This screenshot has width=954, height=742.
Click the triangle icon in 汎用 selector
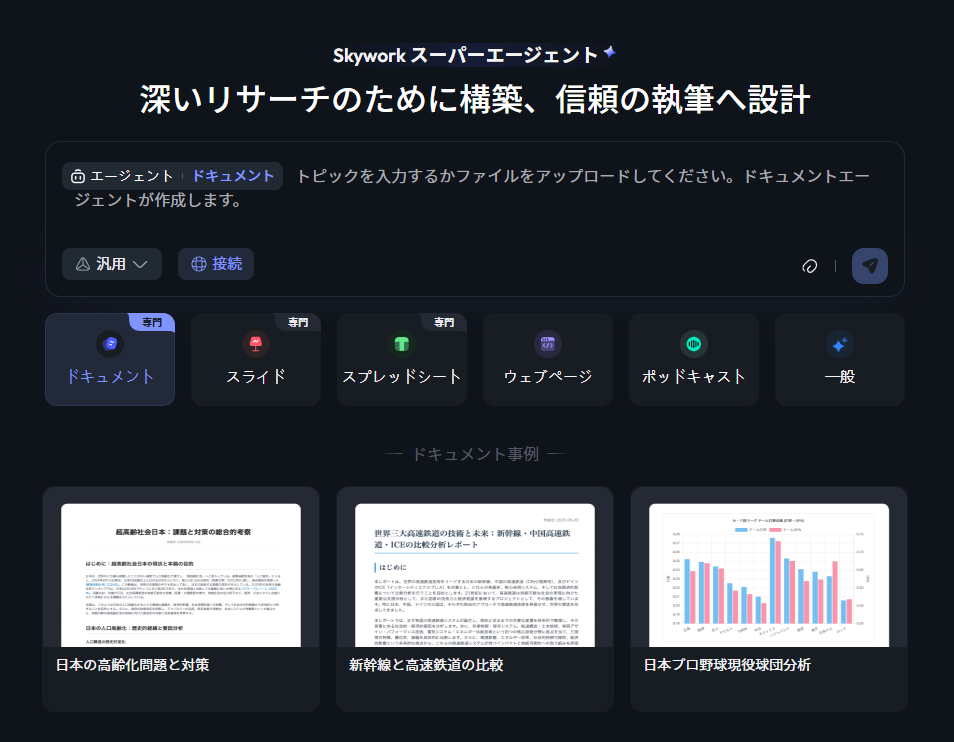pos(83,264)
